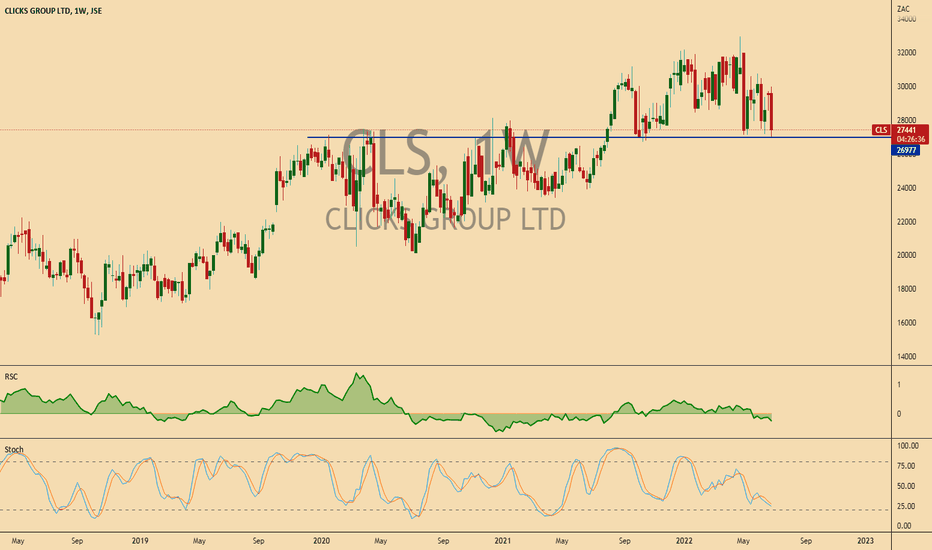
Task: Click the 18000 price axis value
Action: (906, 290)
